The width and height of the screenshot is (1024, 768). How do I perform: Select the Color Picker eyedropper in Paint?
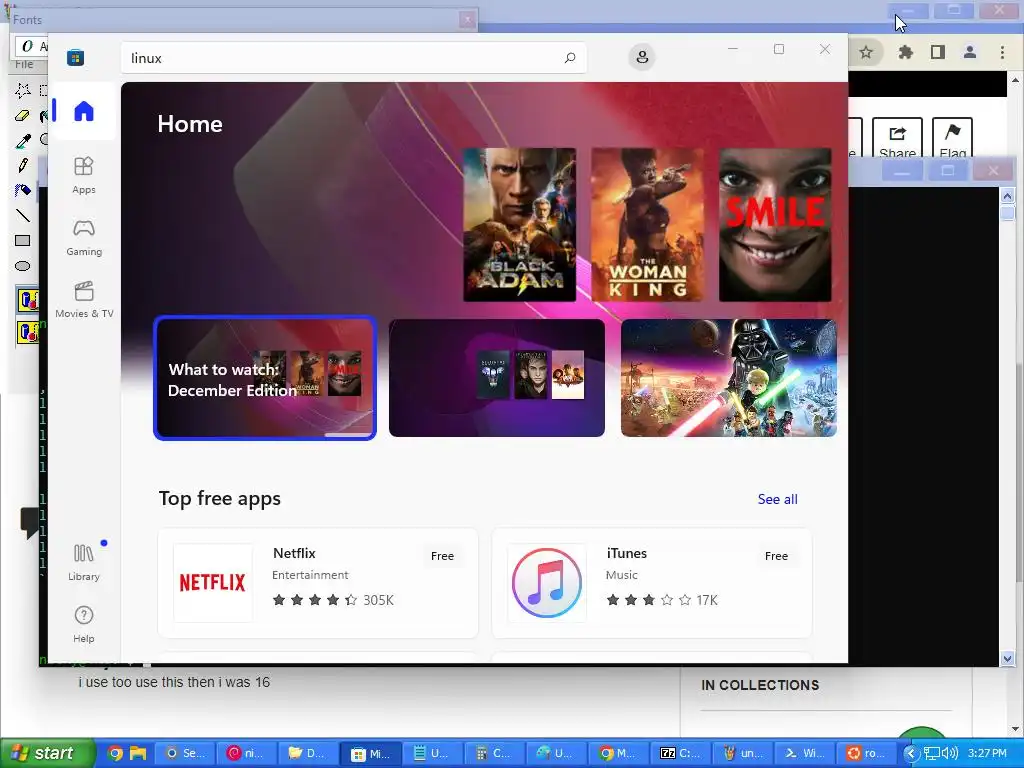pyautogui.click(x=22, y=140)
